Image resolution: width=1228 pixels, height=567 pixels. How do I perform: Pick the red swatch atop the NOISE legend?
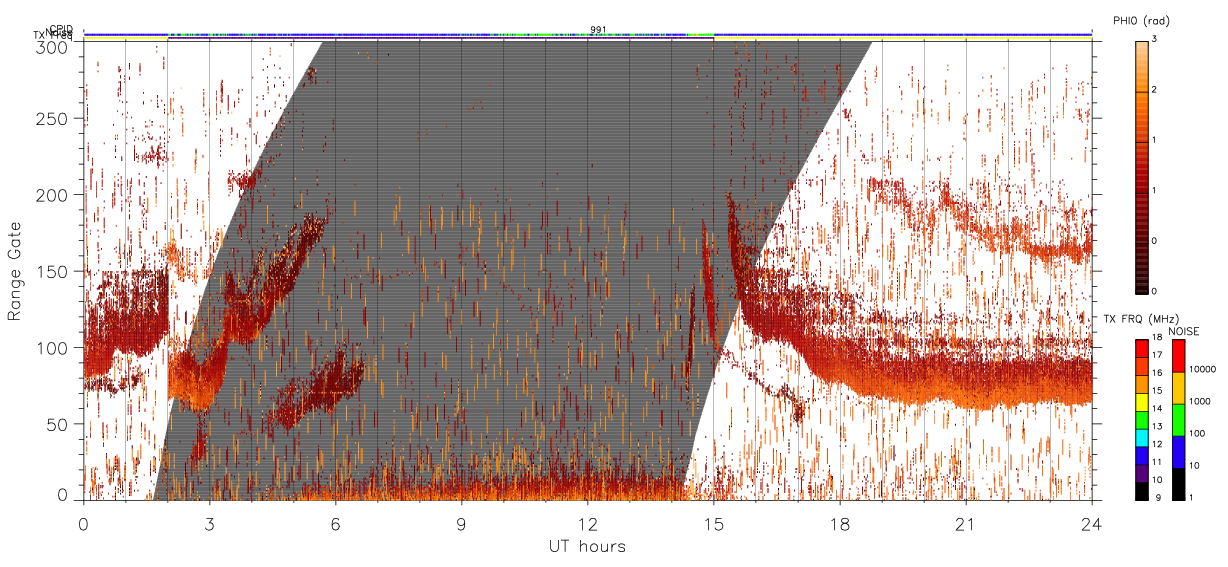(1178, 356)
